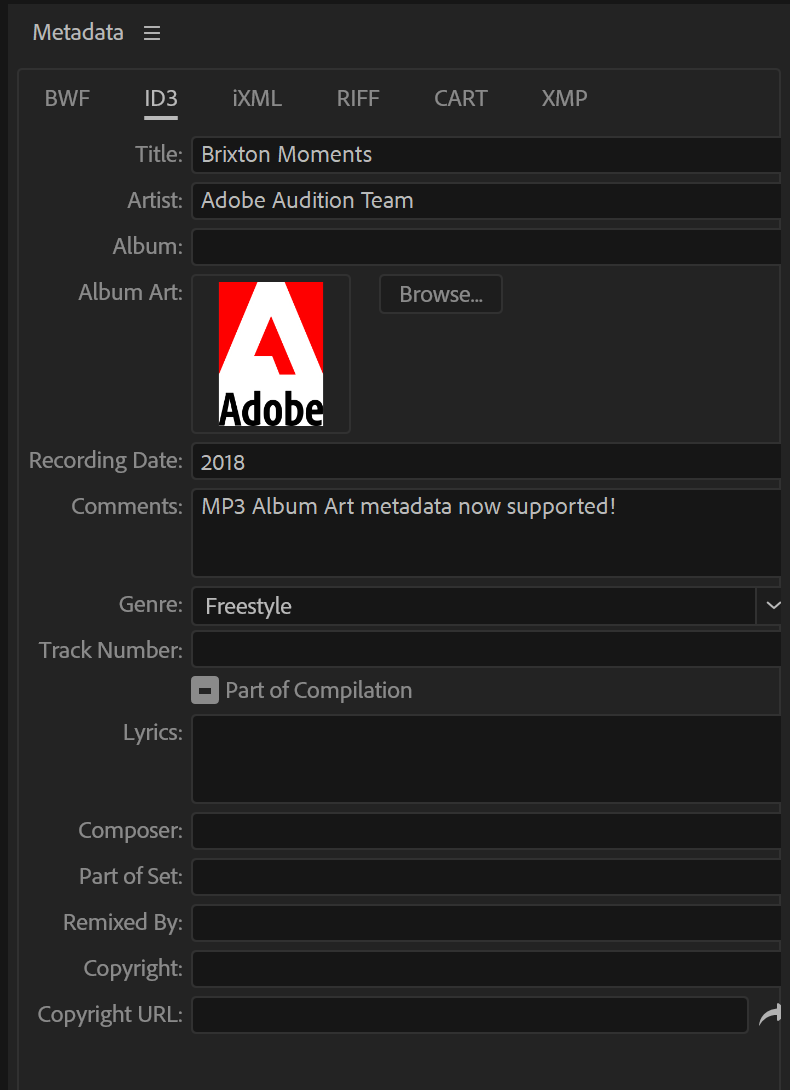Switch to the iXML tab
Image resolution: width=790 pixels, height=1090 pixels.
tap(256, 98)
